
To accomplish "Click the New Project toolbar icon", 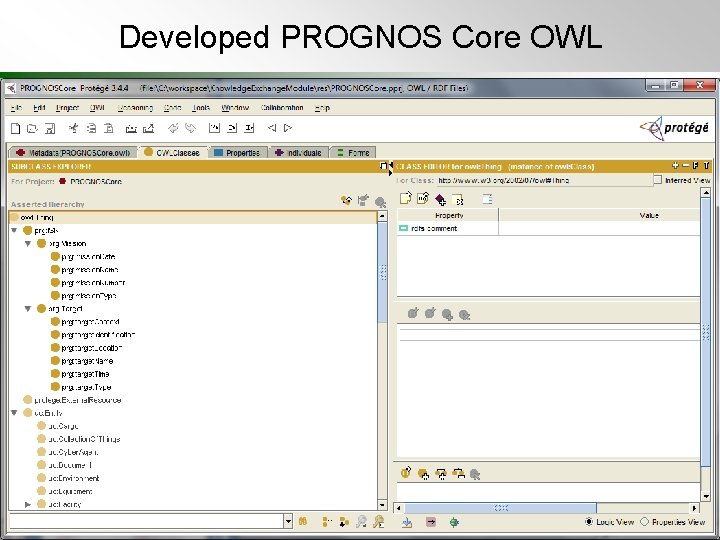I will tap(16, 129).
